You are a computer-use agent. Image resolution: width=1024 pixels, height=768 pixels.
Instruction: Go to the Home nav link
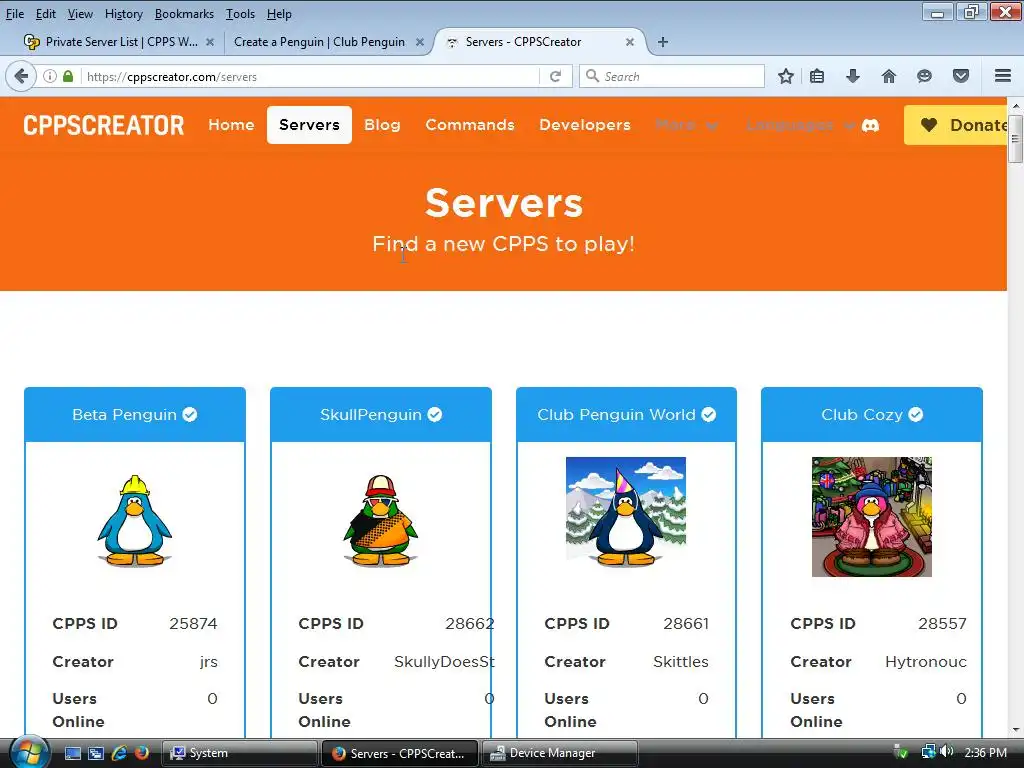[x=231, y=125]
